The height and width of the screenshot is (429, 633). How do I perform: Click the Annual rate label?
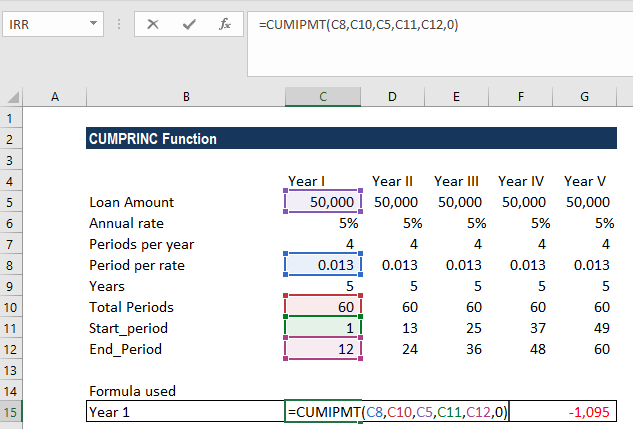point(126,223)
